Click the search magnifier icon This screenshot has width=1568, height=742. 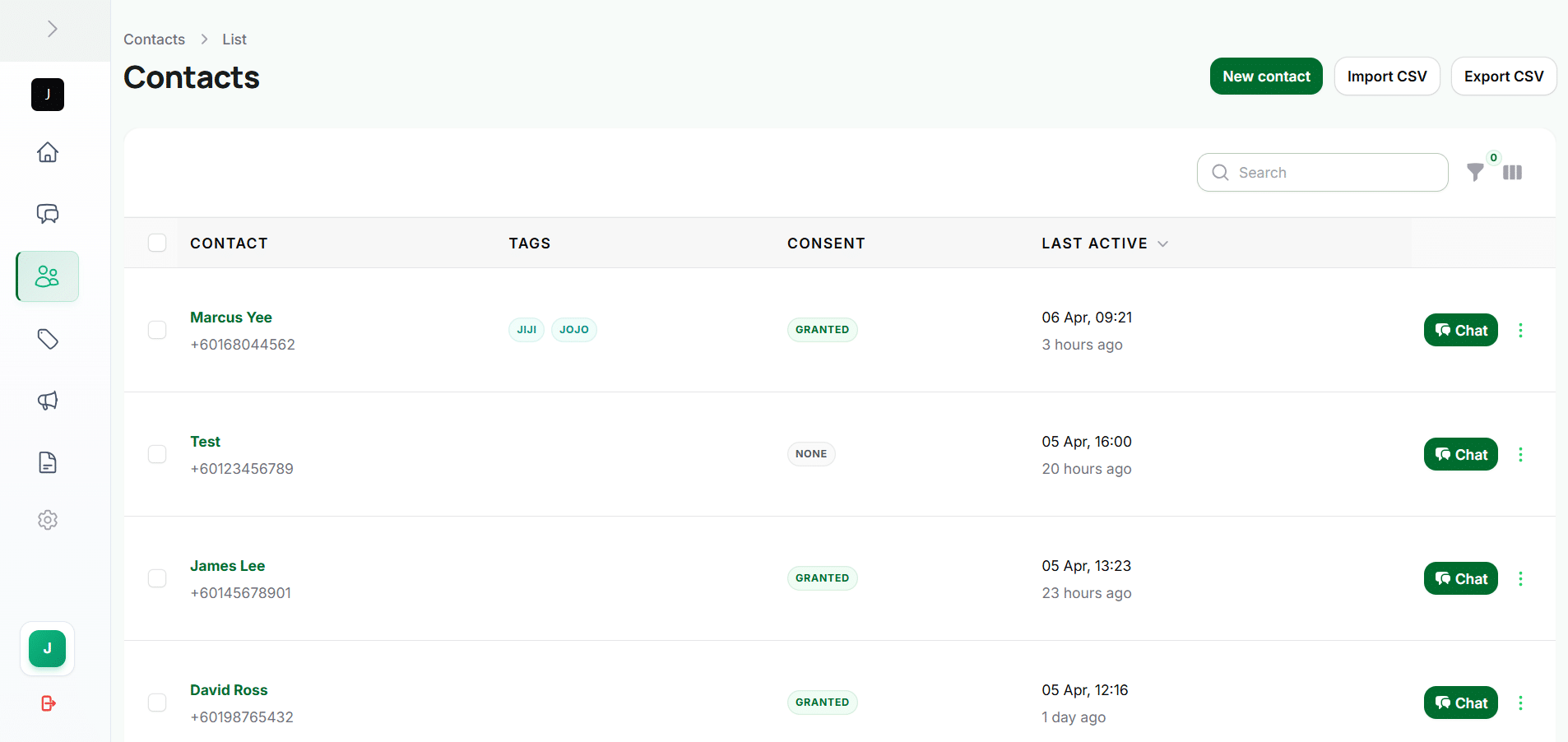(1221, 172)
